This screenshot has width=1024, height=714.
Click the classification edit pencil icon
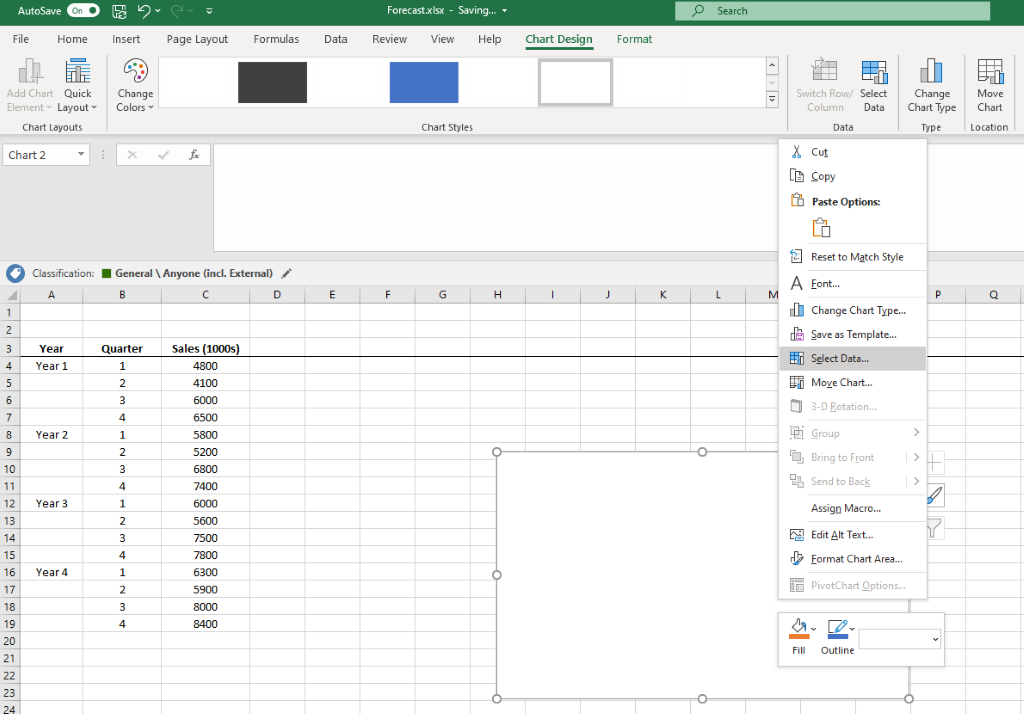point(287,273)
